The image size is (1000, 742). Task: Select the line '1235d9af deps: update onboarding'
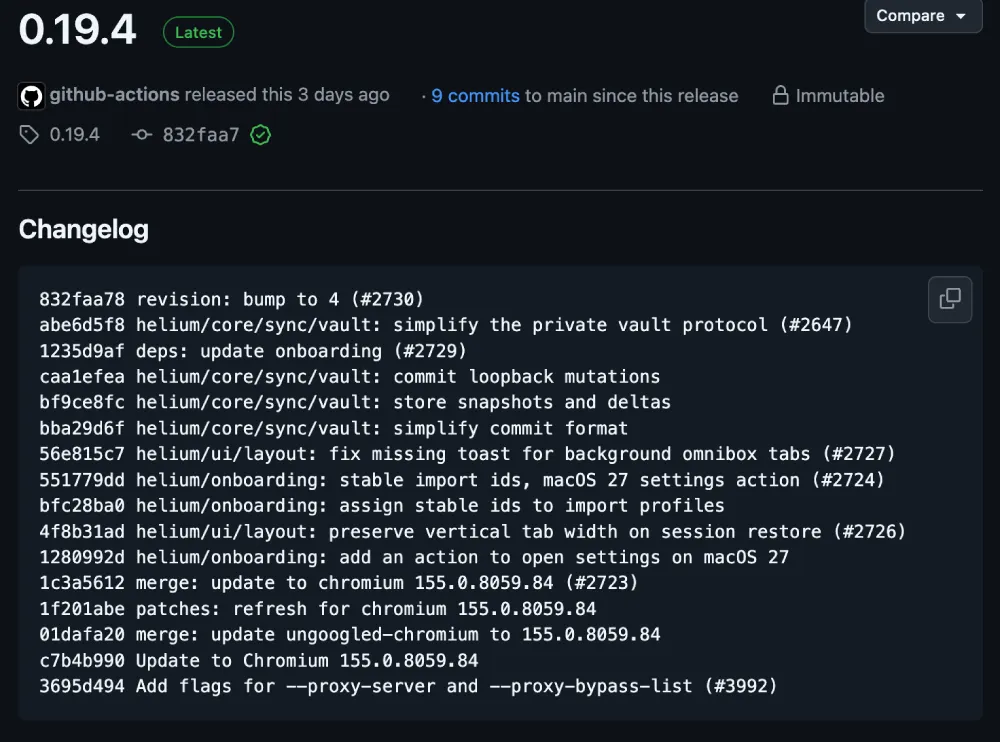(x=253, y=351)
